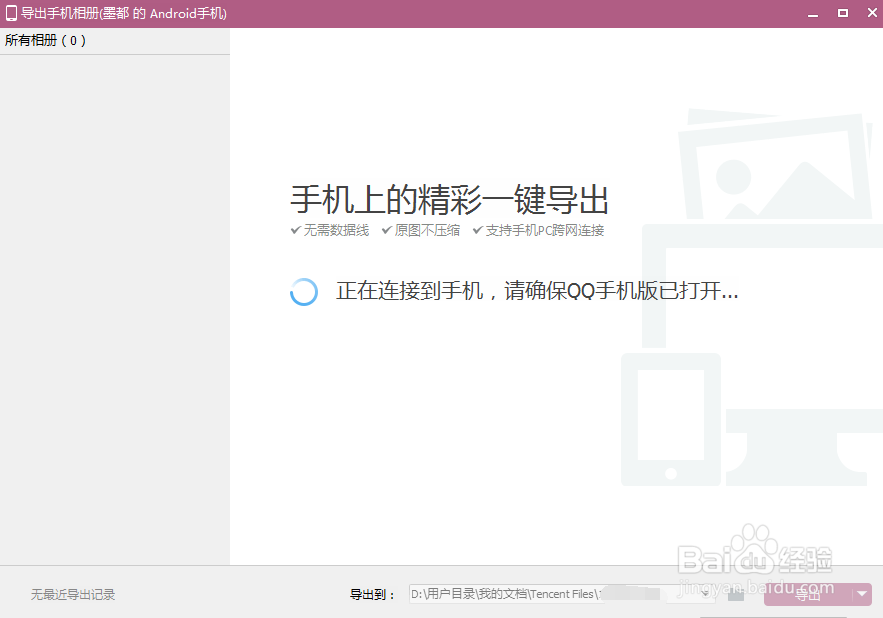Click the 导出到 label
Screen dimensions: 883x618
[372, 594]
